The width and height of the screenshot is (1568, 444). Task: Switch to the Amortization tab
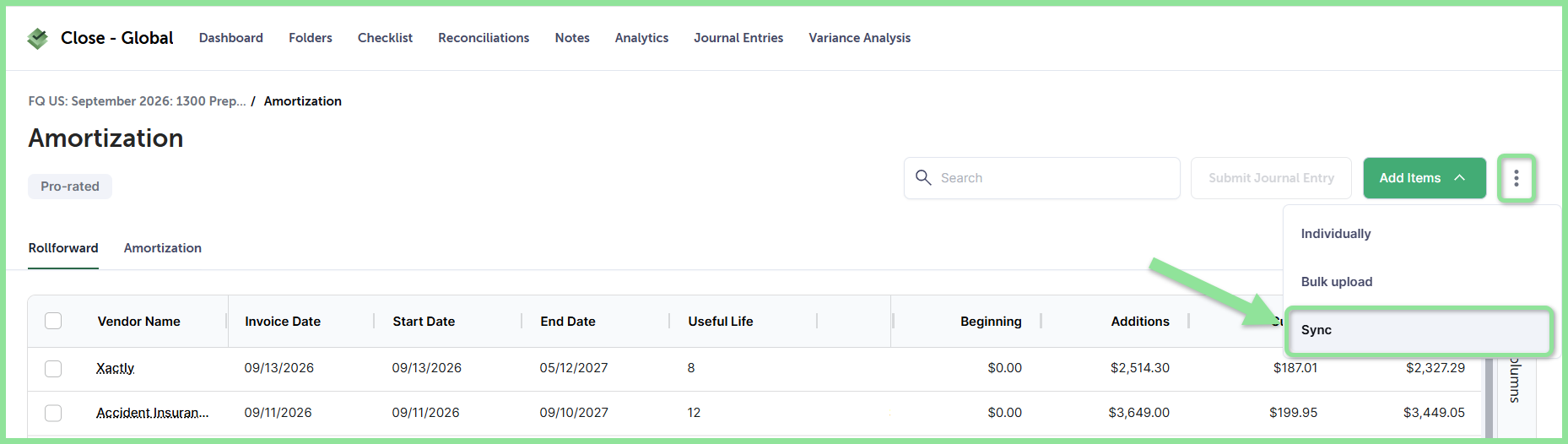click(163, 248)
